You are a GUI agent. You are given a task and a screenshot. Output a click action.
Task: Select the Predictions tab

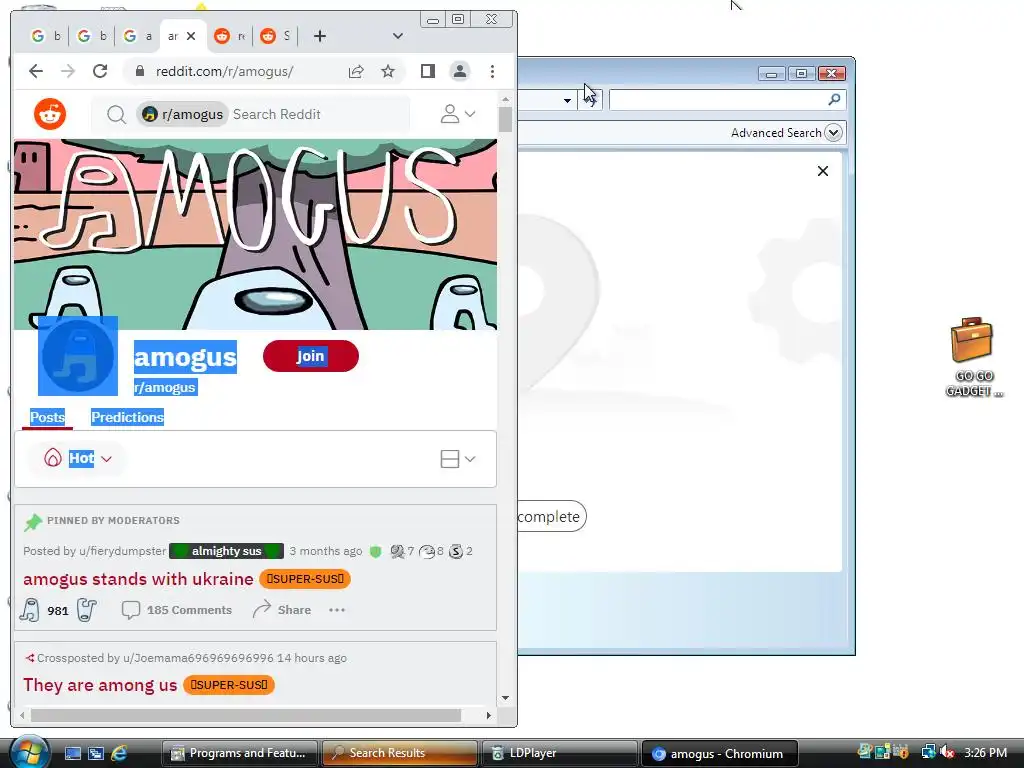pyautogui.click(x=127, y=417)
